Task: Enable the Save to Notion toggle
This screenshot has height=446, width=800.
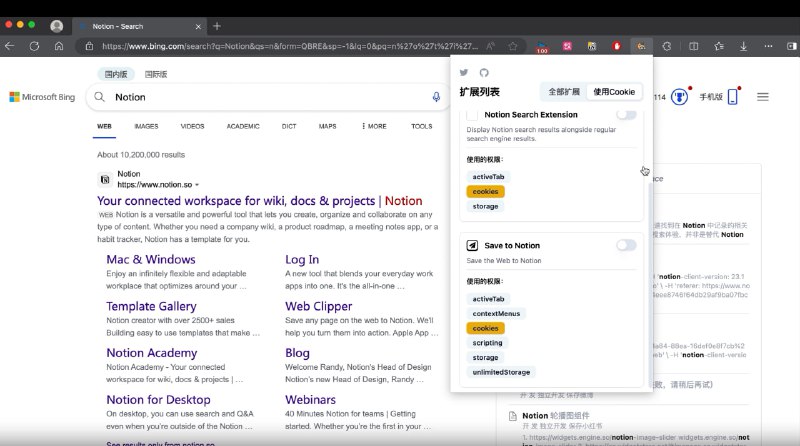Action: (x=626, y=245)
